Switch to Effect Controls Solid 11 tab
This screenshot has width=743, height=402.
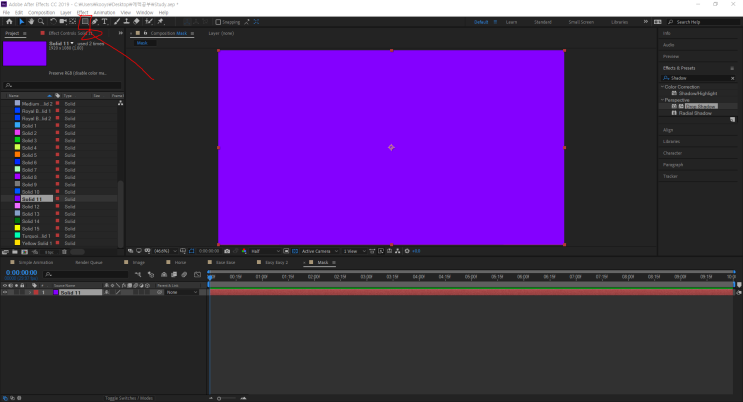coord(70,33)
